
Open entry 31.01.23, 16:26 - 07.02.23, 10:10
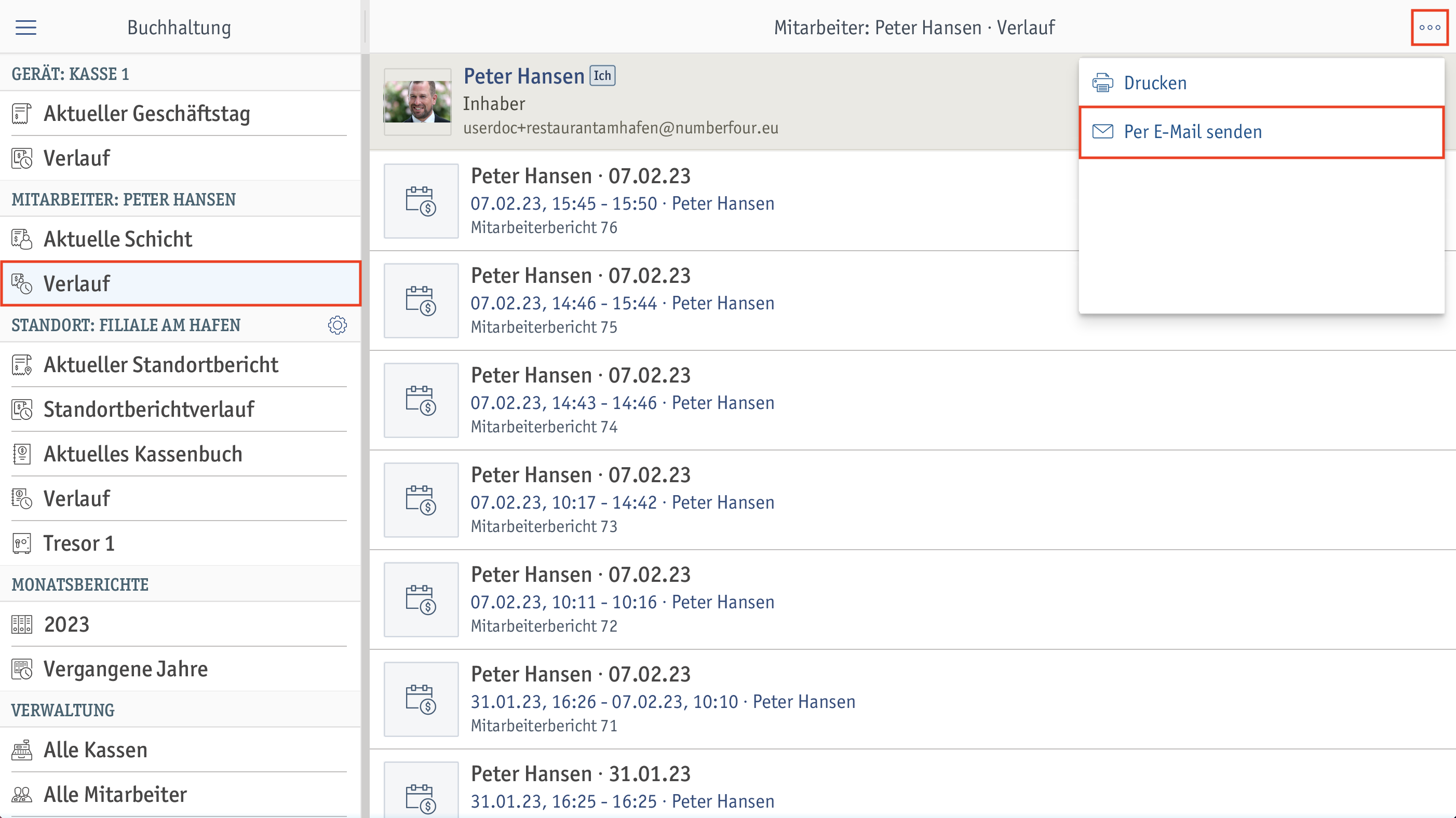point(912,699)
